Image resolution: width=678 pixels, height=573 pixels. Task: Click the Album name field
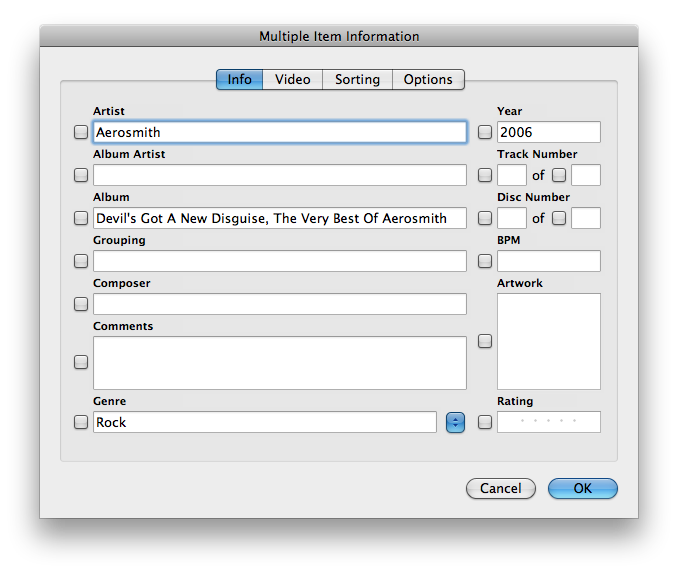280,218
